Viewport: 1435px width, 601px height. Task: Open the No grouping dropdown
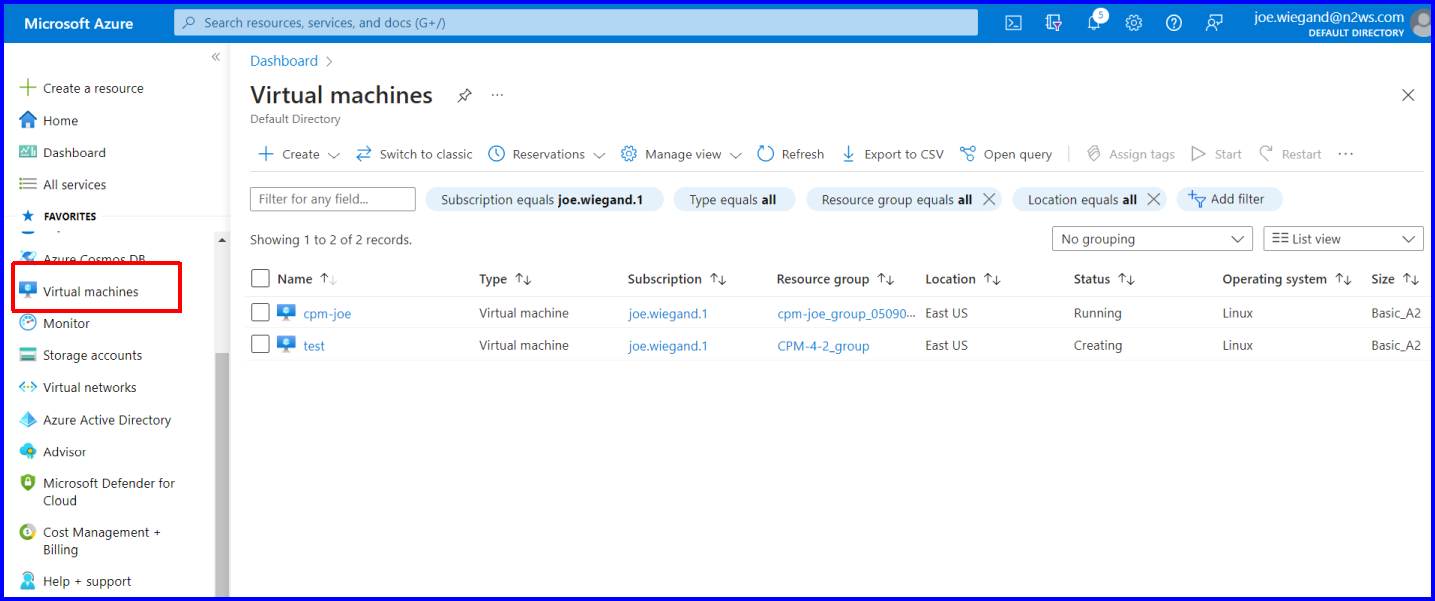coord(1152,239)
